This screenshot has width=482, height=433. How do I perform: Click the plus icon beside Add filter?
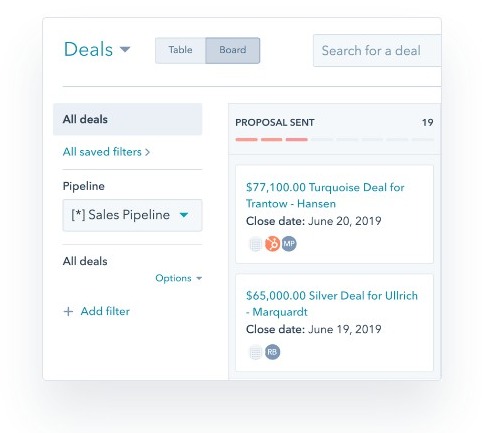click(68, 312)
